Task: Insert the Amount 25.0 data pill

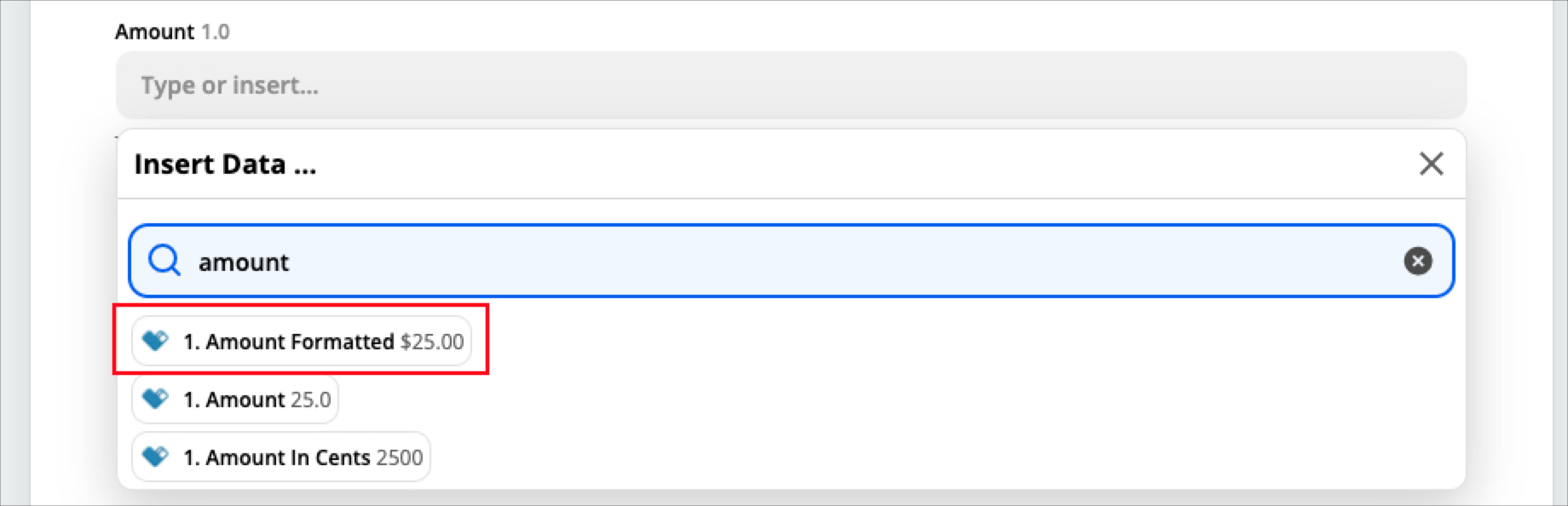Action: (x=235, y=400)
